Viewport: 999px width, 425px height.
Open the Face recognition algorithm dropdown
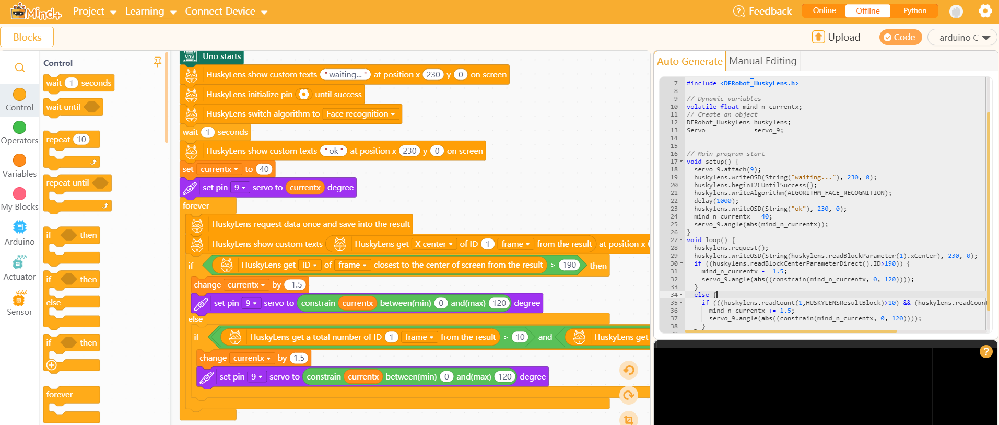361,114
